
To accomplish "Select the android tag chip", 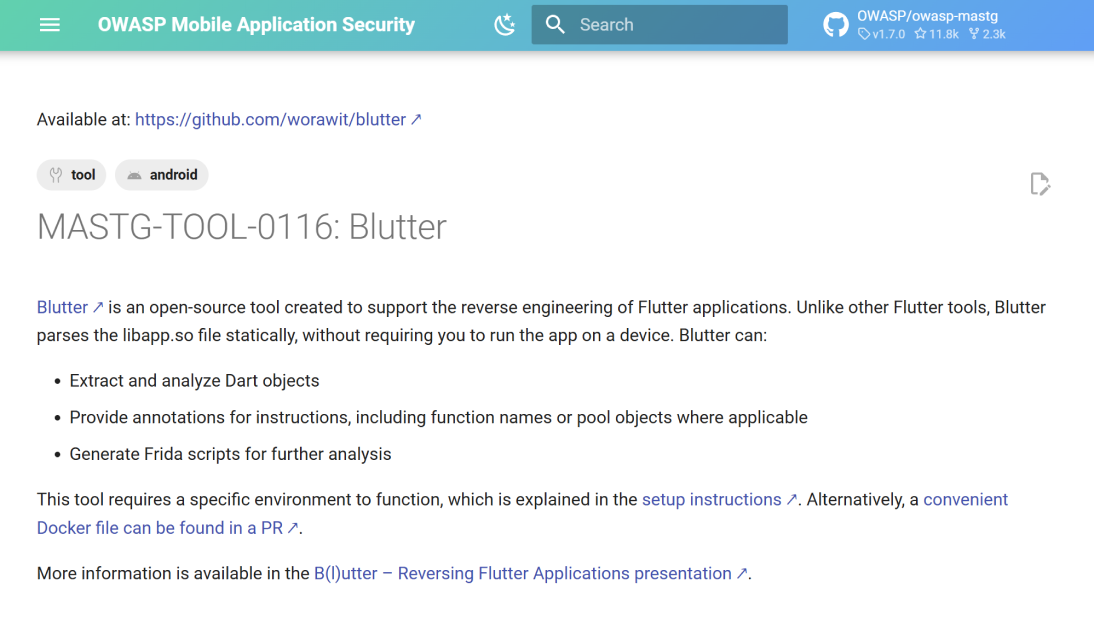I will coord(162,175).
